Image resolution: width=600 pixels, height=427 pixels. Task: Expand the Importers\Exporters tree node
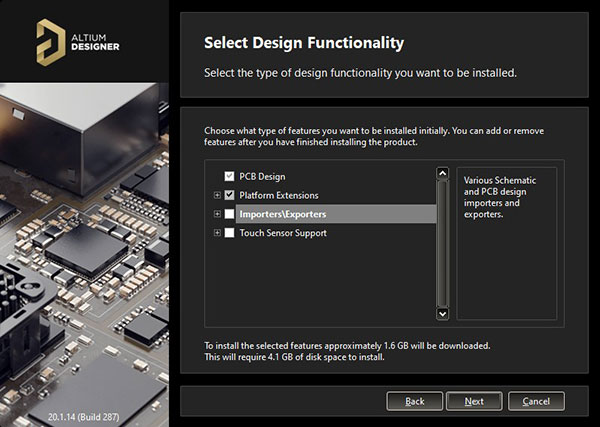(217, 214)
